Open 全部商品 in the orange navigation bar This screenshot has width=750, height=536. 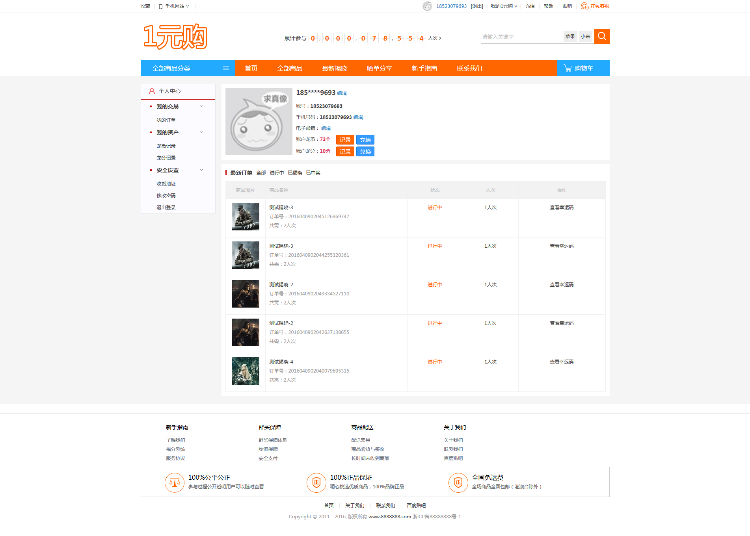290,68
